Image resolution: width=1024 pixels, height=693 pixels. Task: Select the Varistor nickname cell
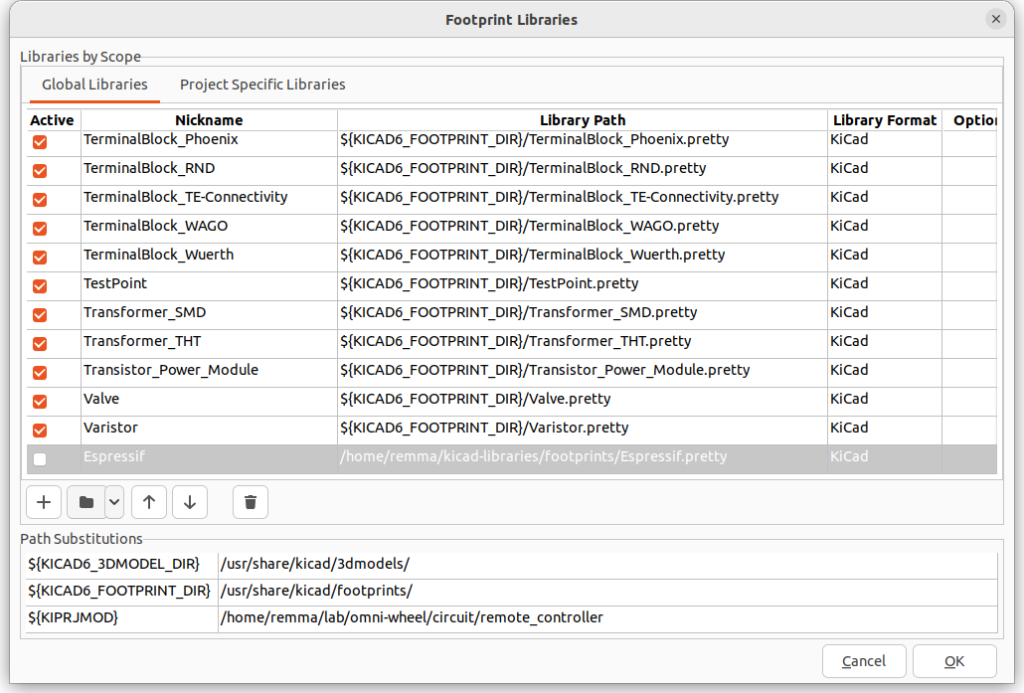pyautogui.click(x=209, y=430)
